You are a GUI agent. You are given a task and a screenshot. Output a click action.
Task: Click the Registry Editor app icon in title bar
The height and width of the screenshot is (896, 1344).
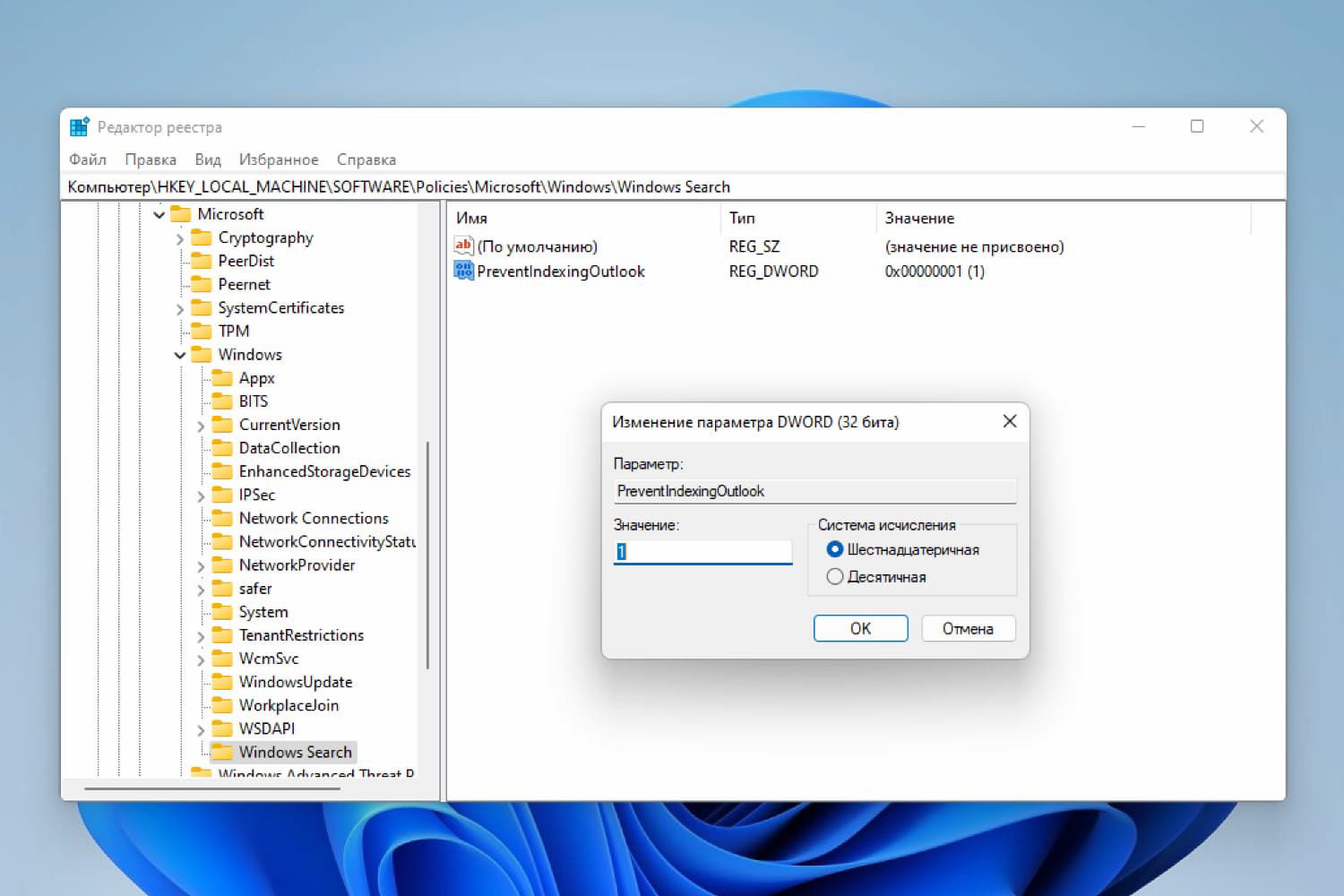[80, 127]
